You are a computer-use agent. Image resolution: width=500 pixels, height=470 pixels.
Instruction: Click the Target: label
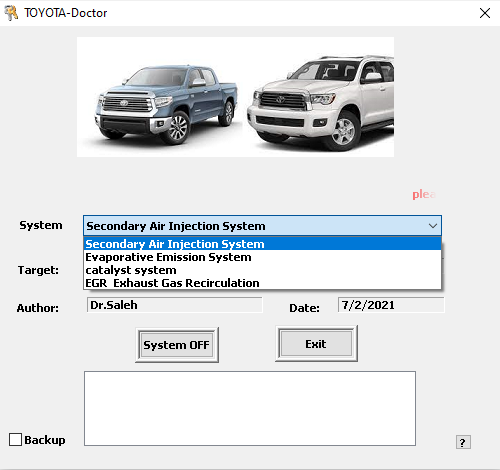(38, 270)
